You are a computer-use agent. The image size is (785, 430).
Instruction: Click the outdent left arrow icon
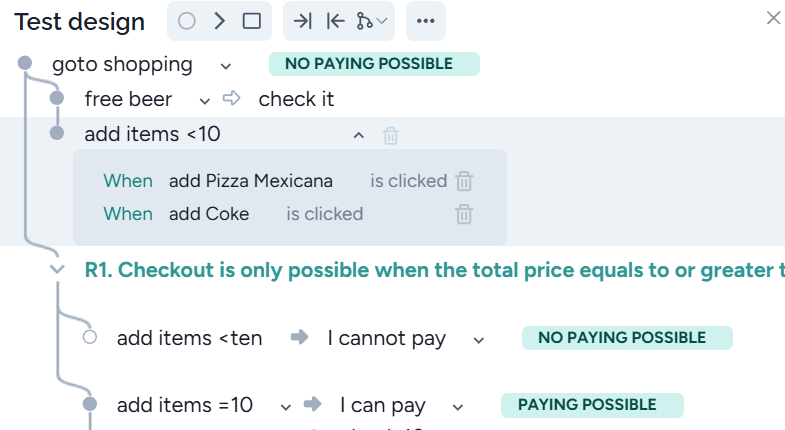point(336,21)
